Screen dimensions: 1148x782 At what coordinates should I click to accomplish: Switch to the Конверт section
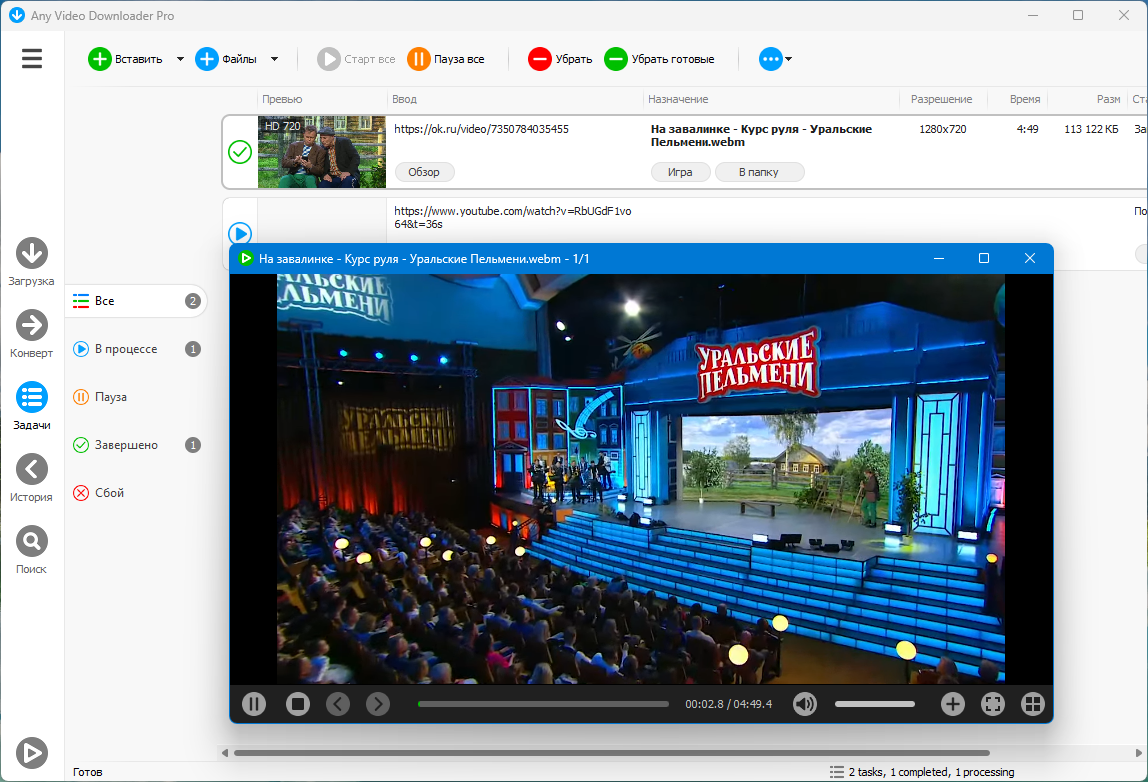point(31,334)
